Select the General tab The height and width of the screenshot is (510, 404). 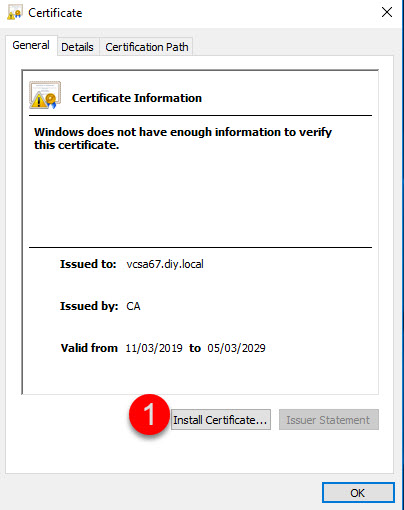[31, 45]
